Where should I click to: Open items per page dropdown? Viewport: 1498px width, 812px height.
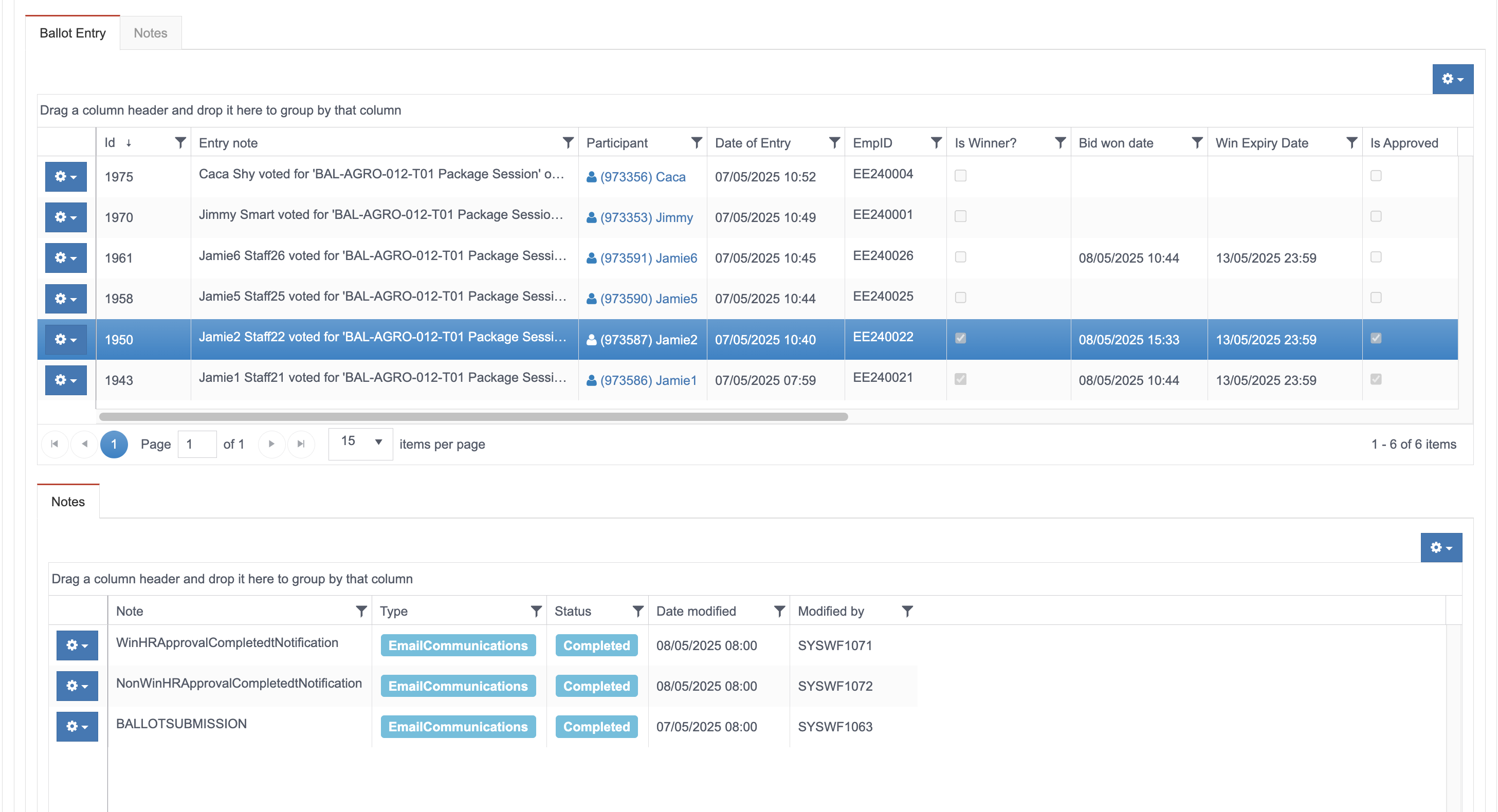point(360,442)
